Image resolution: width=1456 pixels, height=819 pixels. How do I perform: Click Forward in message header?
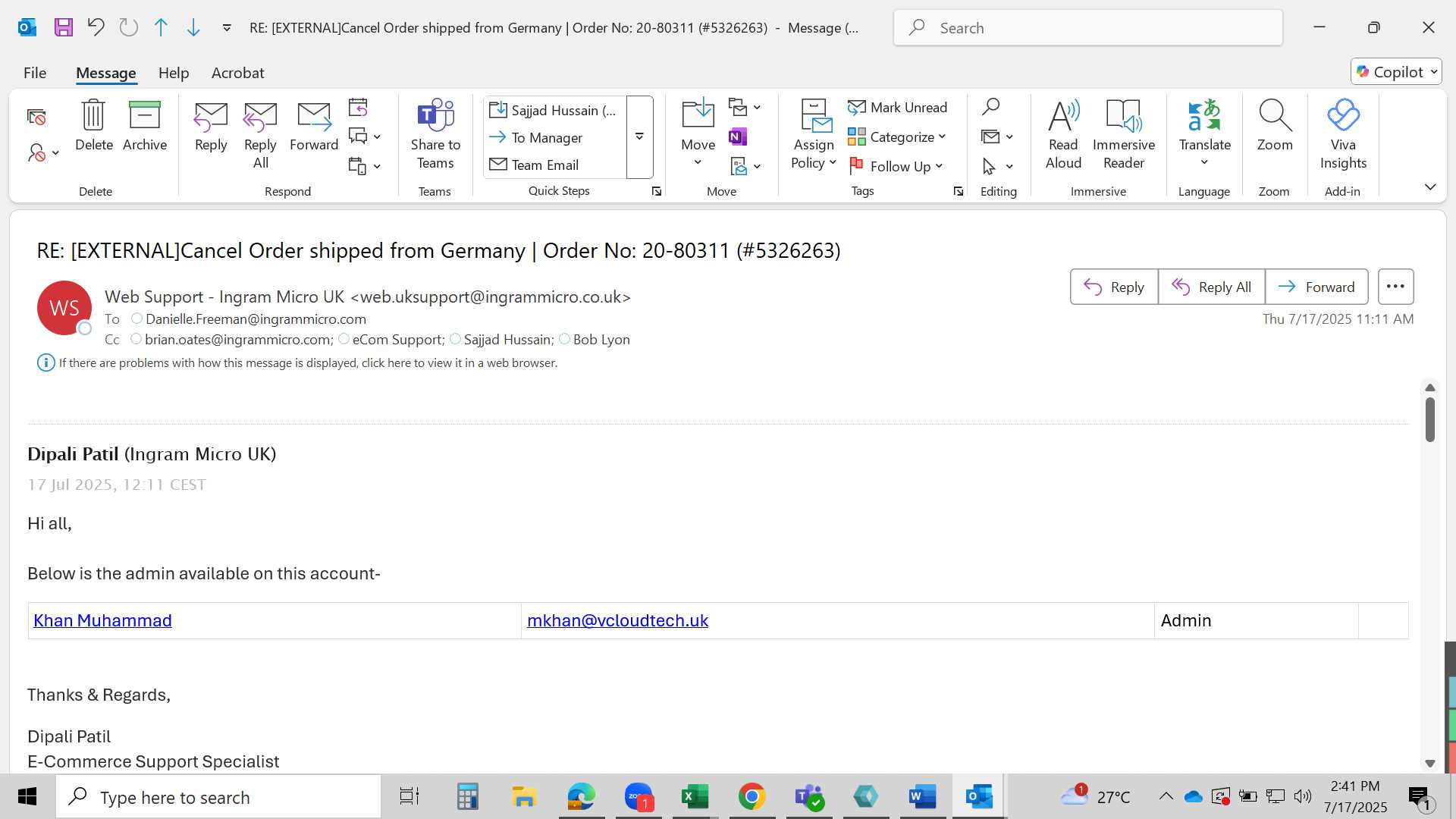[x=1316, y=287]
